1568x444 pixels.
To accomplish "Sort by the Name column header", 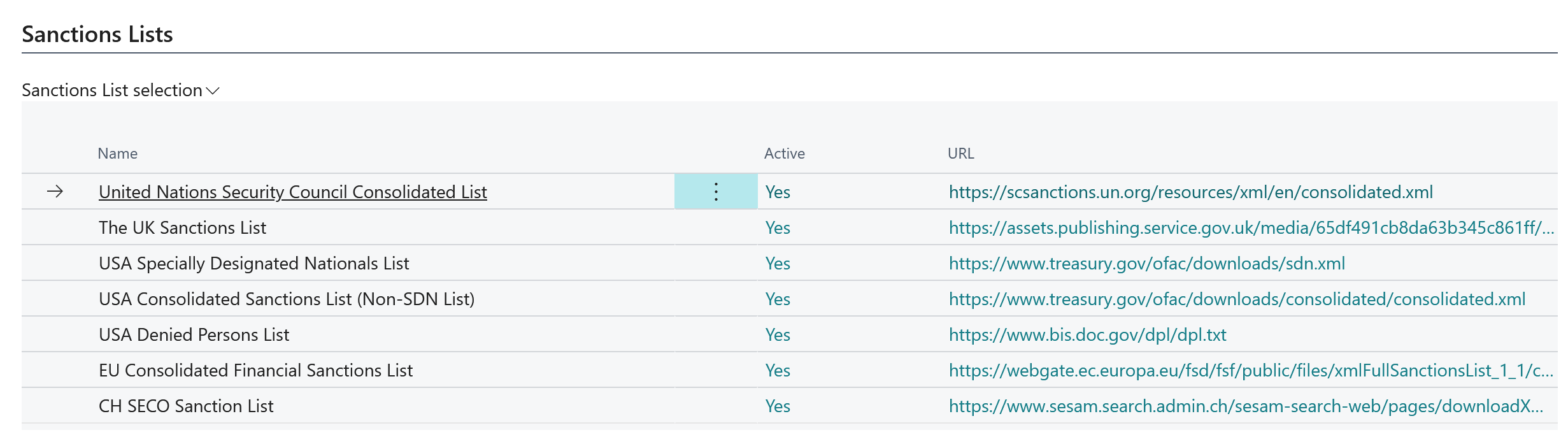I will click(x=117, y=154).
